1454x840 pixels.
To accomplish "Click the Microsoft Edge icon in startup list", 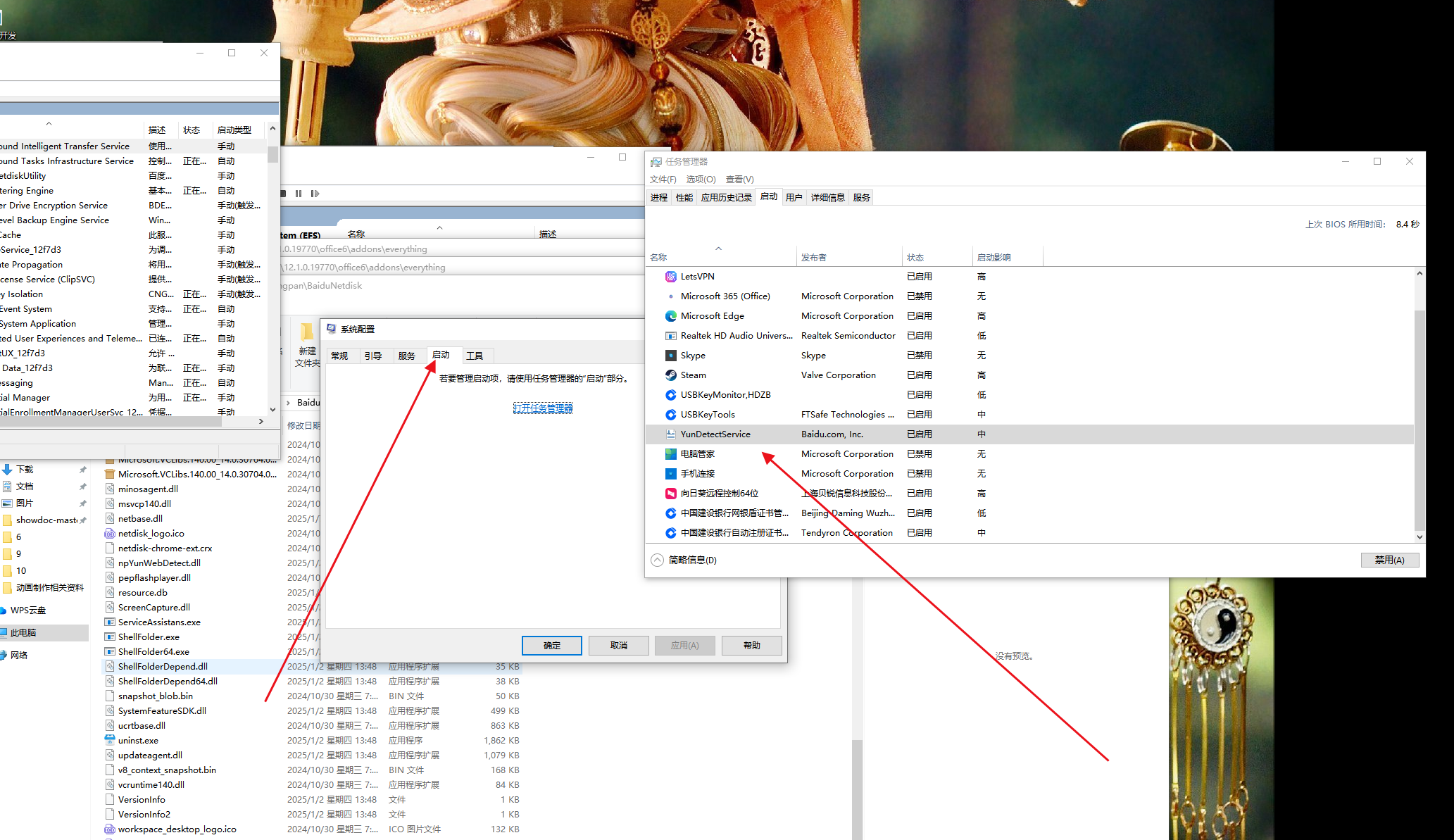I will [670, 316].
